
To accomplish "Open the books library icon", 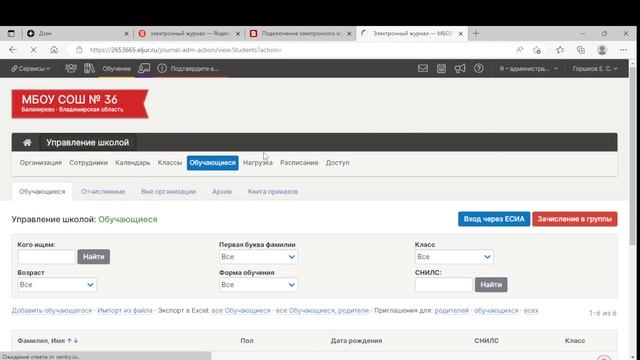I will point(89,68).
